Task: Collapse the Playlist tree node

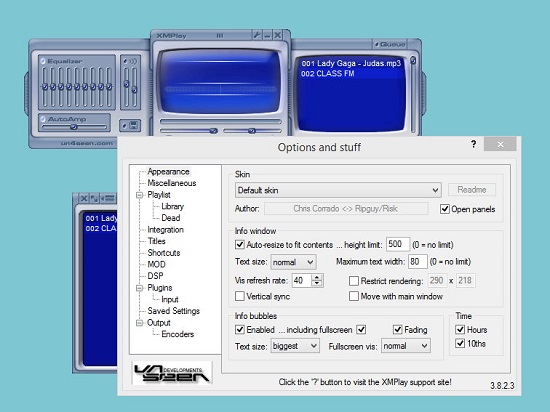Action: (140, 195)
